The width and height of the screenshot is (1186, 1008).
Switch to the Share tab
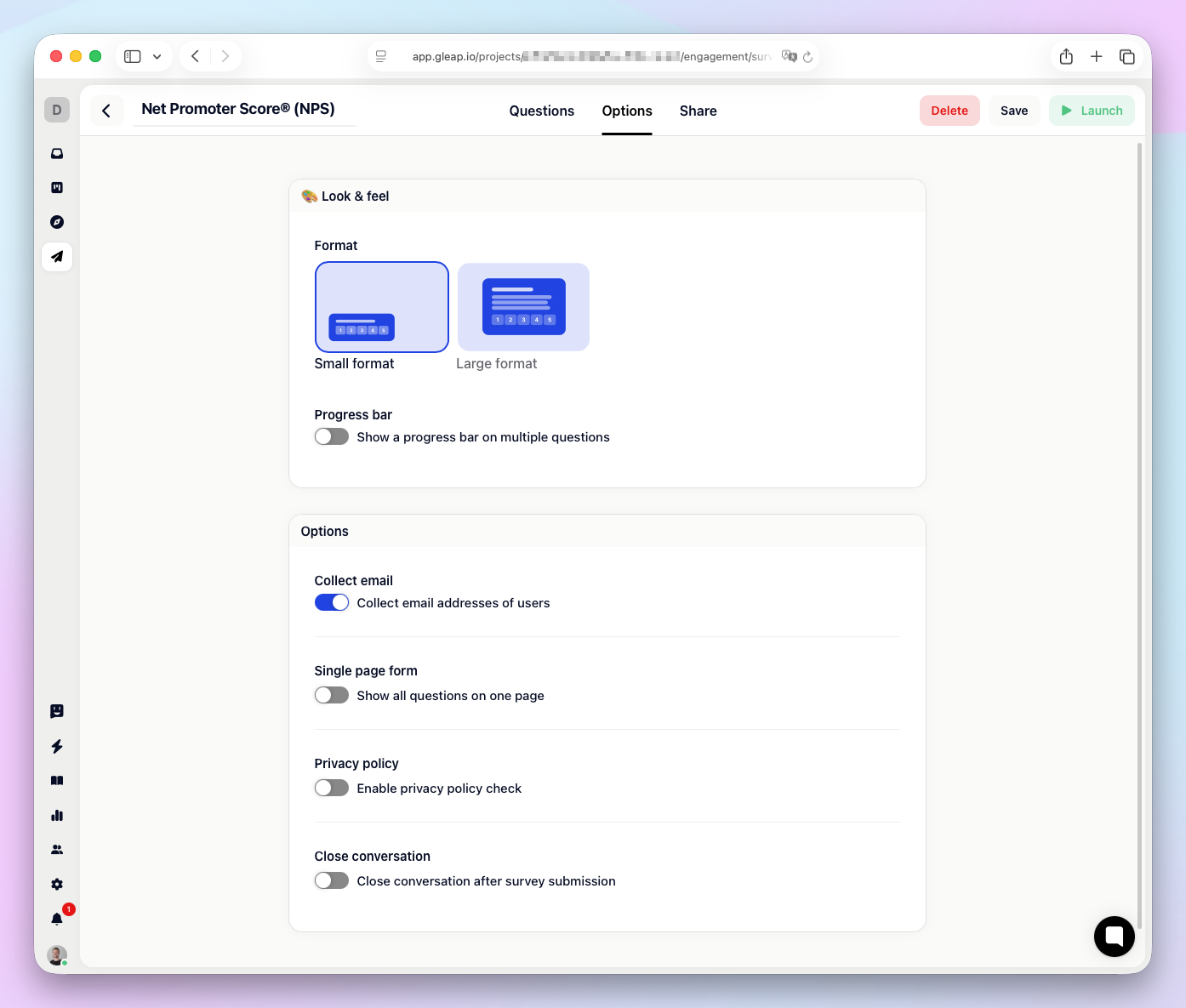(x=698, y=111)
